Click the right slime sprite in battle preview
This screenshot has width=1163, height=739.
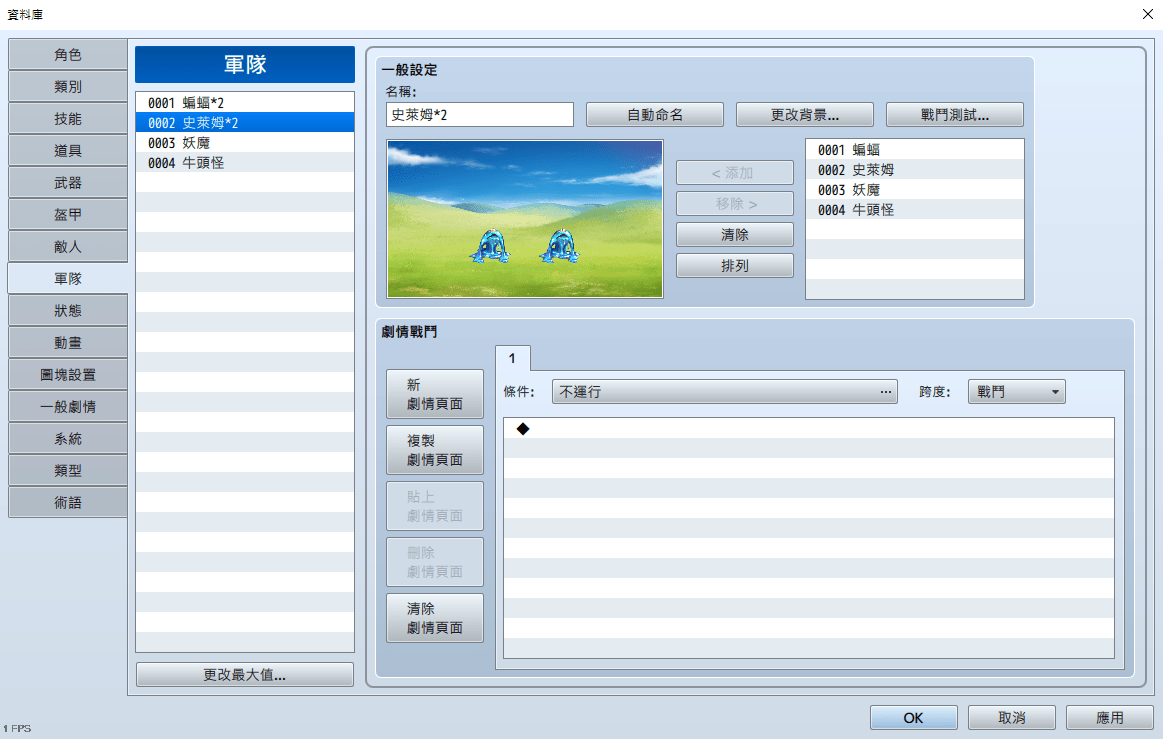coord(558,246)
